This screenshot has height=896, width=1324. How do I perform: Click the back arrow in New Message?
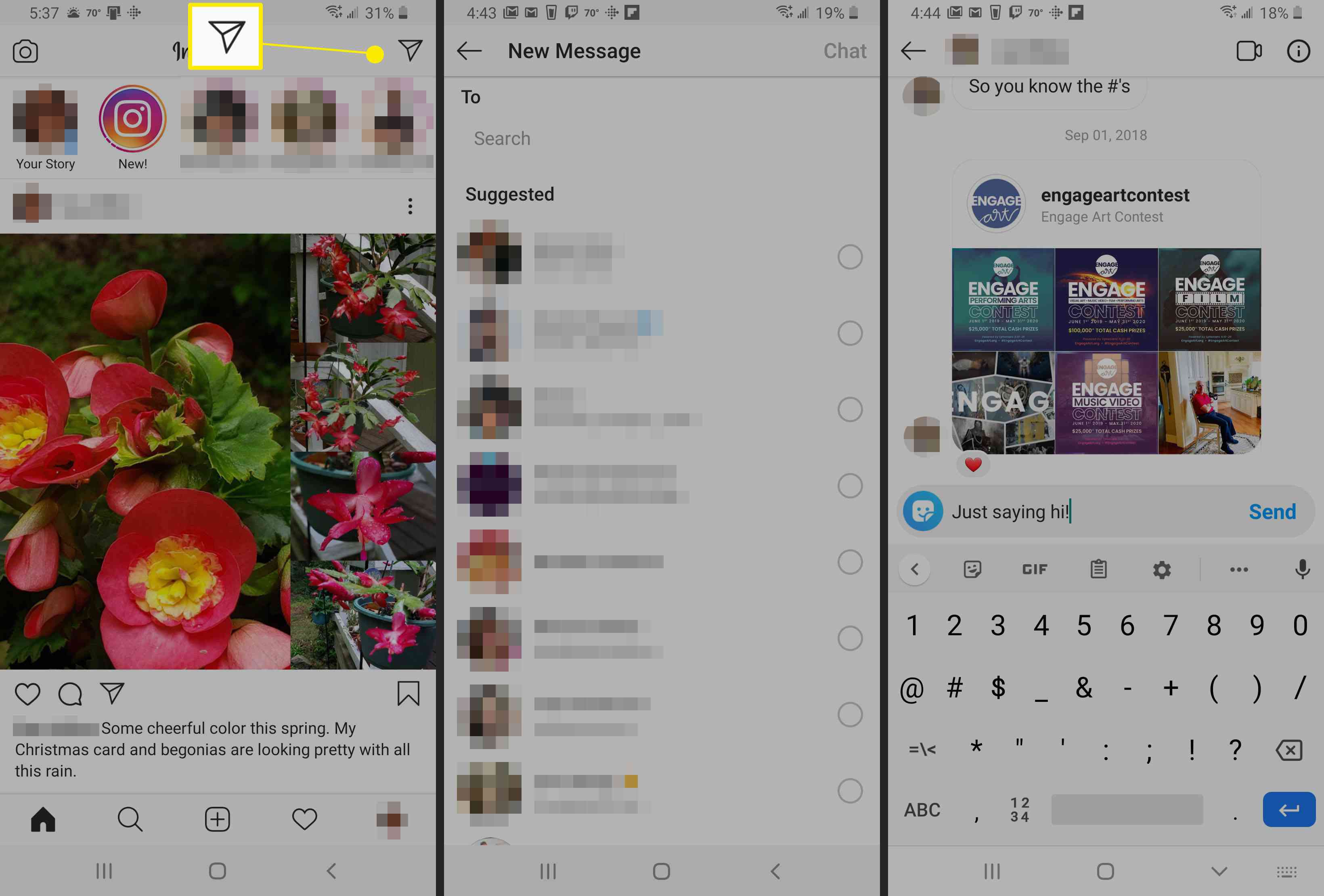click(469, 51)
